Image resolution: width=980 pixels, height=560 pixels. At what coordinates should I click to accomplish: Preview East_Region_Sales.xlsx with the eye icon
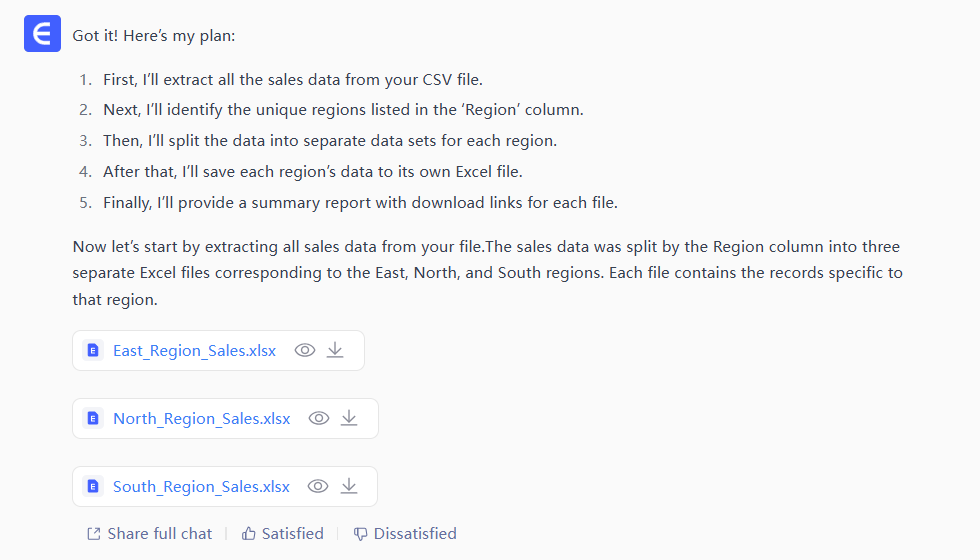pyautogui.click(x=305, y=350)
